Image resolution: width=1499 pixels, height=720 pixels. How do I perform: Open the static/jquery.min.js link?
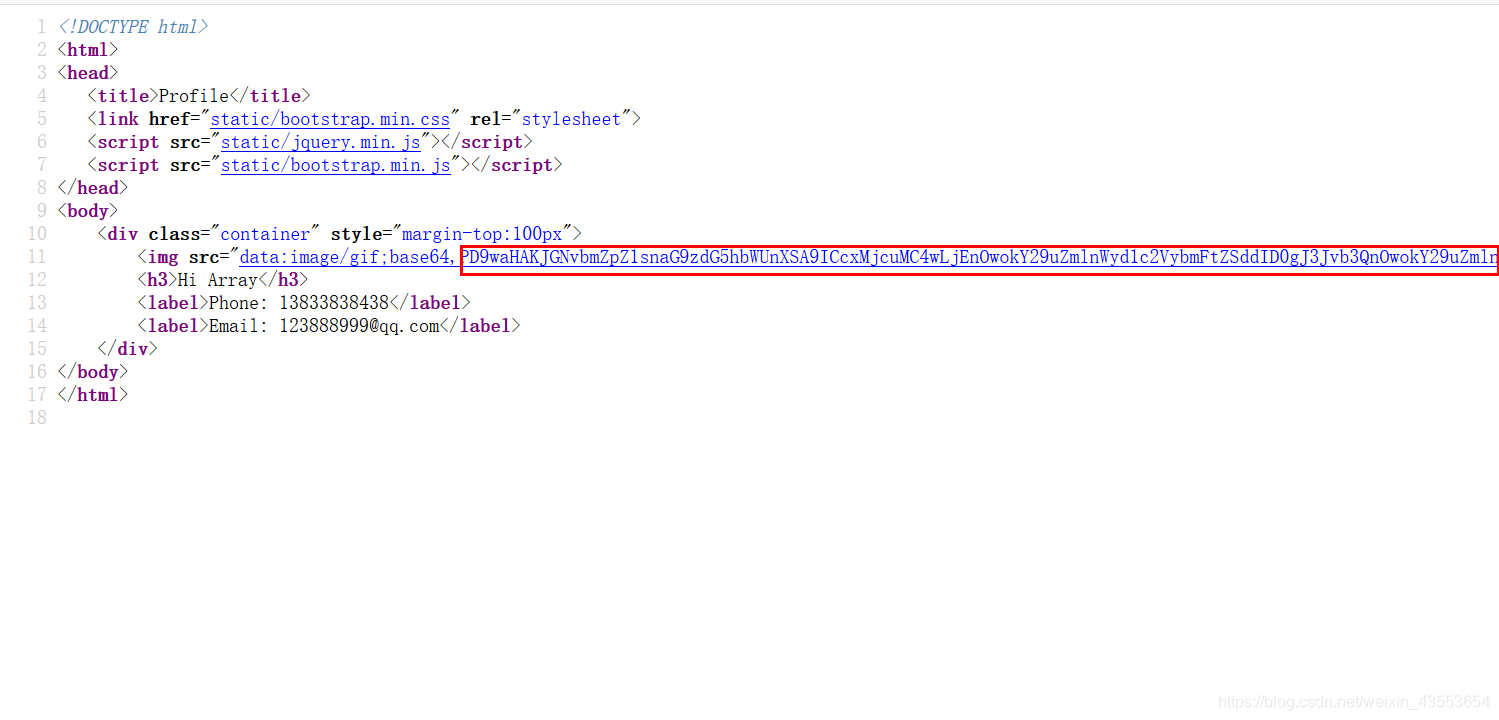click(320, 142)
